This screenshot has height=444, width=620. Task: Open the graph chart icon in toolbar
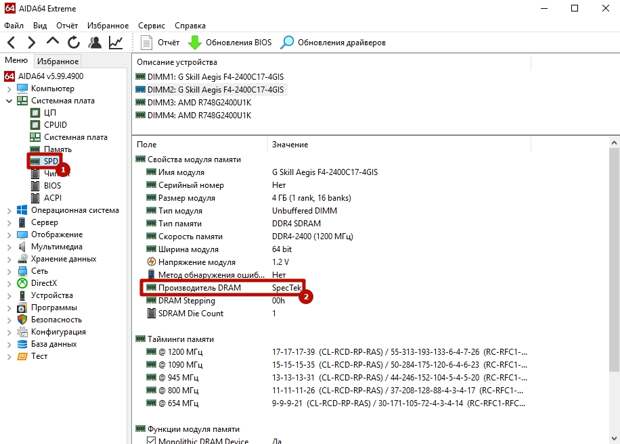(116, 42)
